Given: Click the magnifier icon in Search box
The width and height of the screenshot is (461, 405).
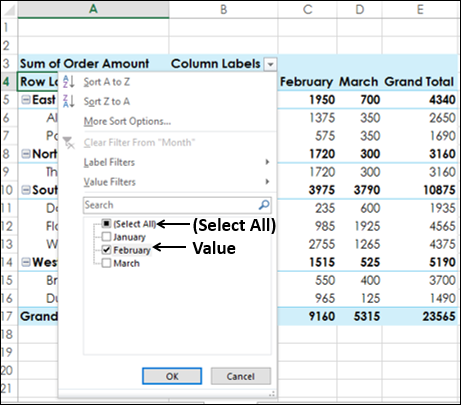Looking at the screenshot, I should pyautogui.click(x=264, y=205).
